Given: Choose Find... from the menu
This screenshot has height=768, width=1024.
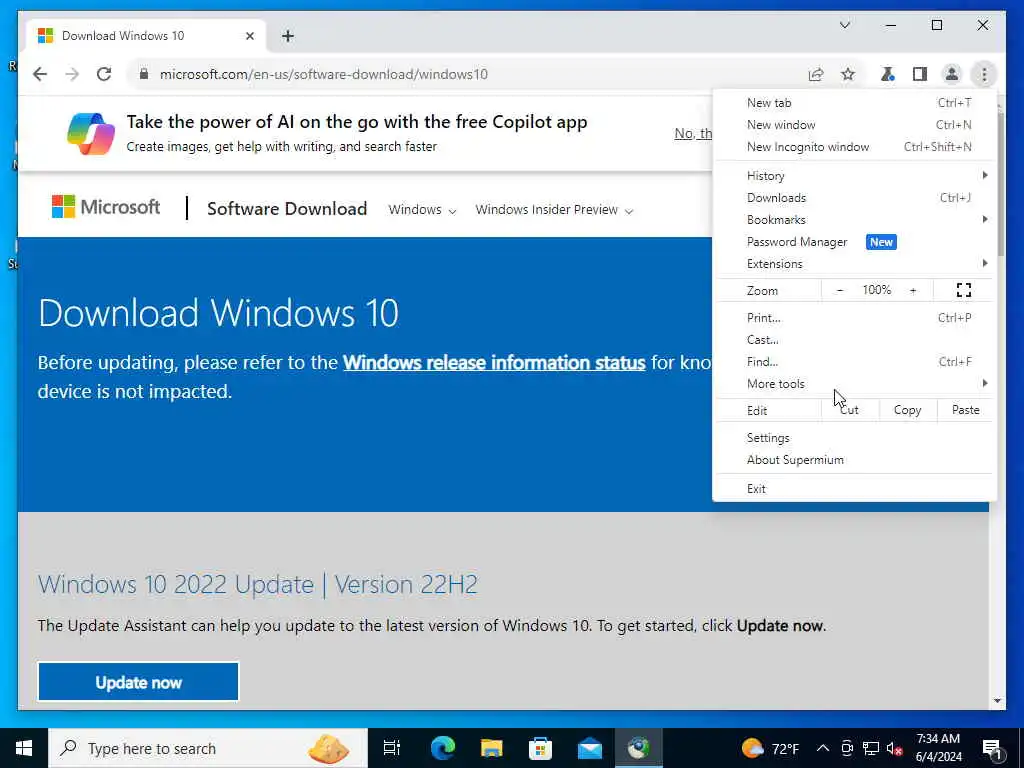Looking at the screenshot, I should (x=854, y=362).
